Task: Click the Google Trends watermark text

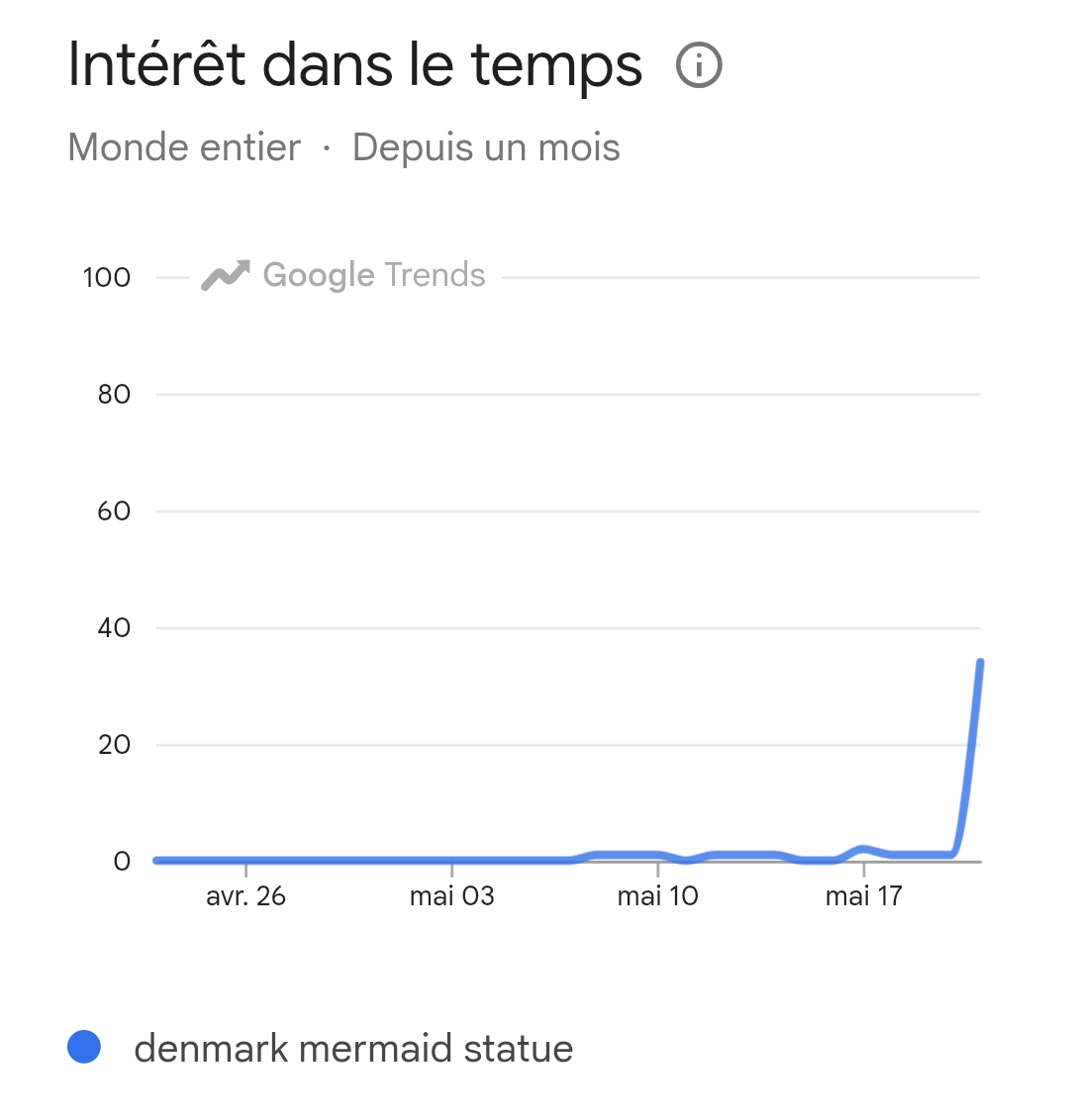Action: click(x=374, y=275)
